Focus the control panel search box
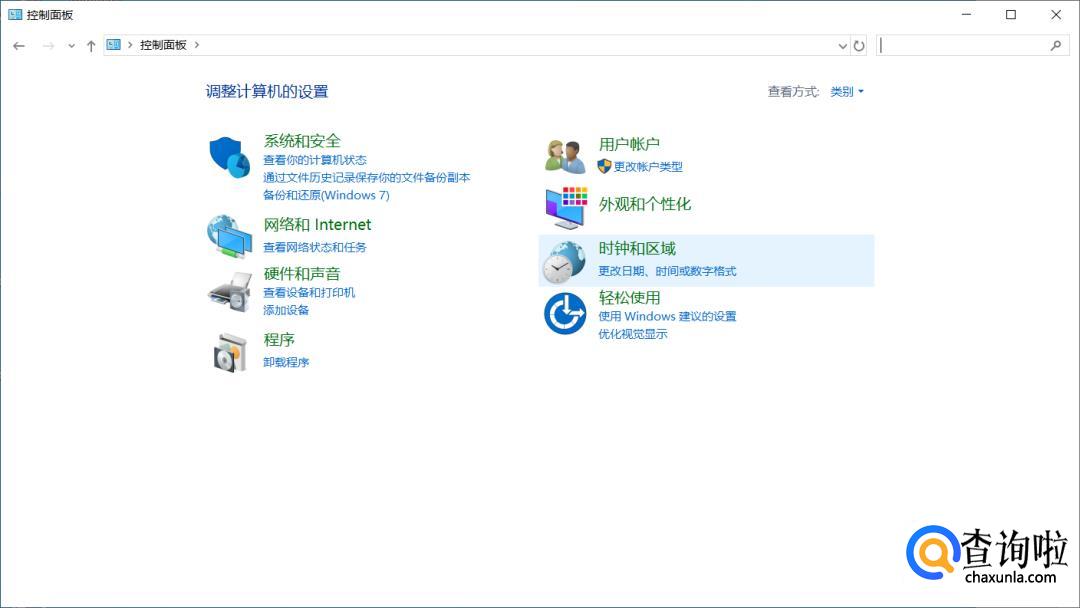1080x608 pixels. coord(973,45)
